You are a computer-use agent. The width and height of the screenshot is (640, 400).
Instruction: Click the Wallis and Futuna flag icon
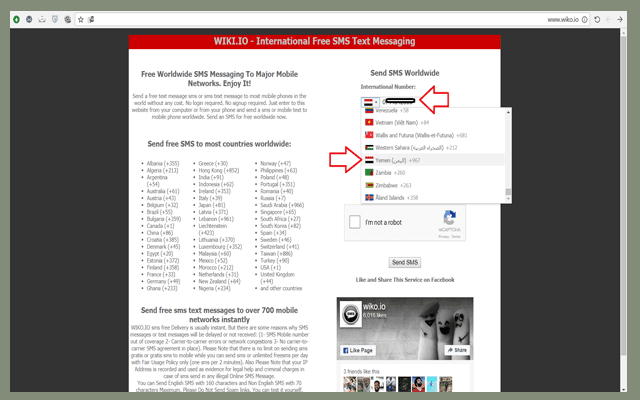[369, 135]
